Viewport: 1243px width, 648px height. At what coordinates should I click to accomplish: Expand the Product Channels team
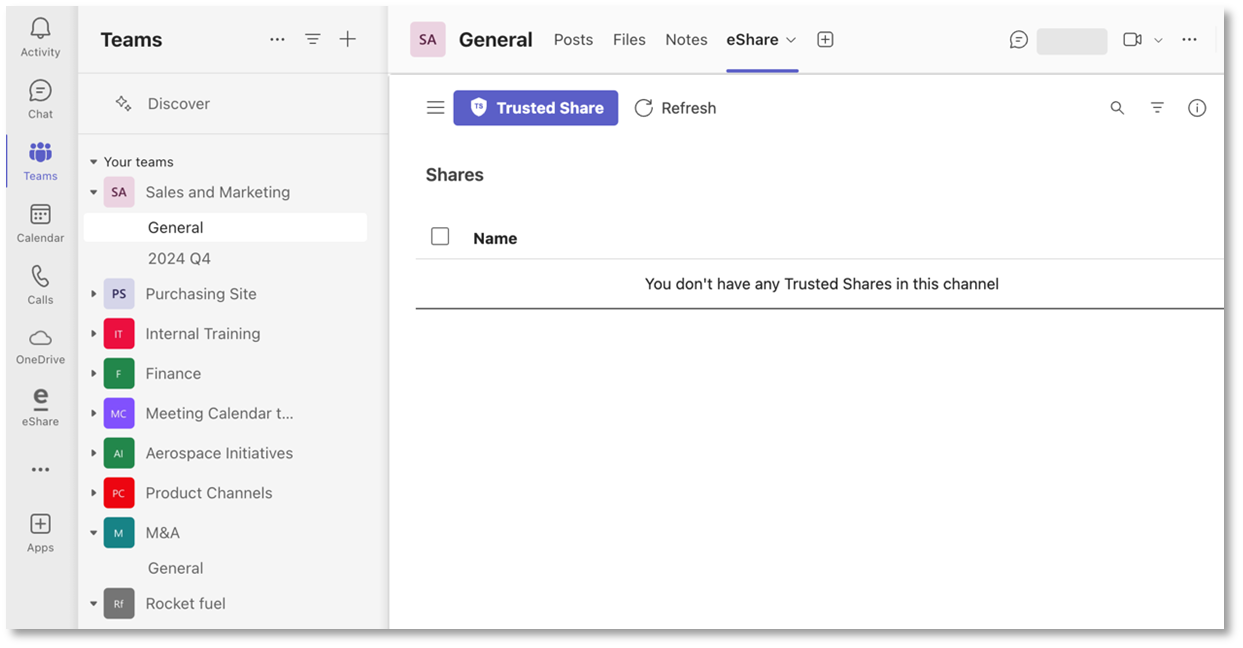coord(94,493)
